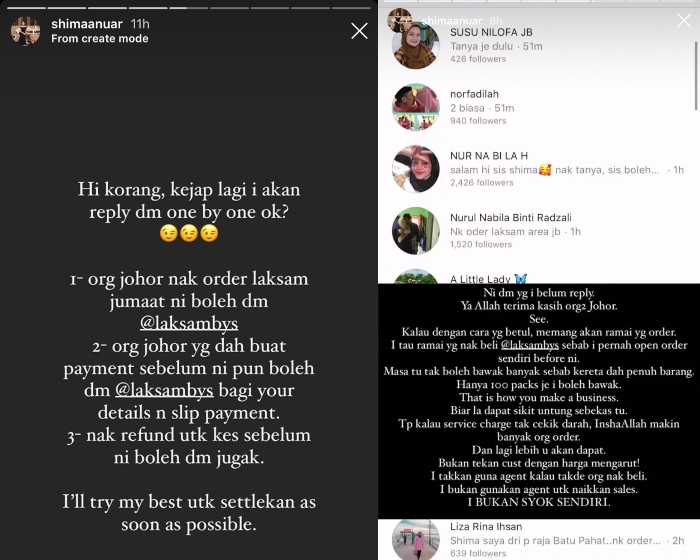Image resolution: width=700 pixels, height=560 pixels.
Task: Tap @laksambys mention before 'bagi your'
Action: 164,390
